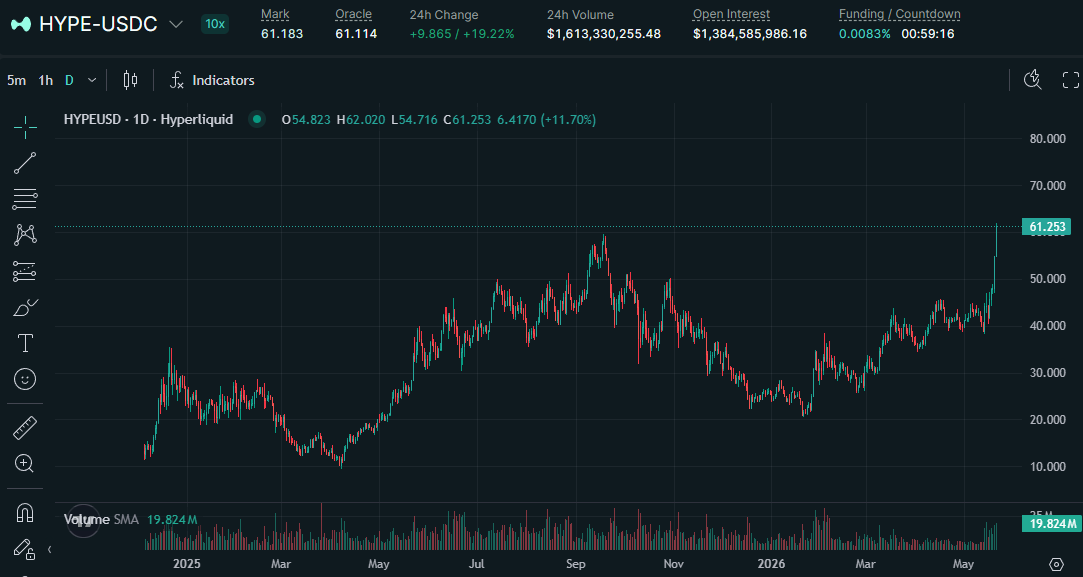
Task: Switch to 5m timeframe
Action: (x=17, y=80)
